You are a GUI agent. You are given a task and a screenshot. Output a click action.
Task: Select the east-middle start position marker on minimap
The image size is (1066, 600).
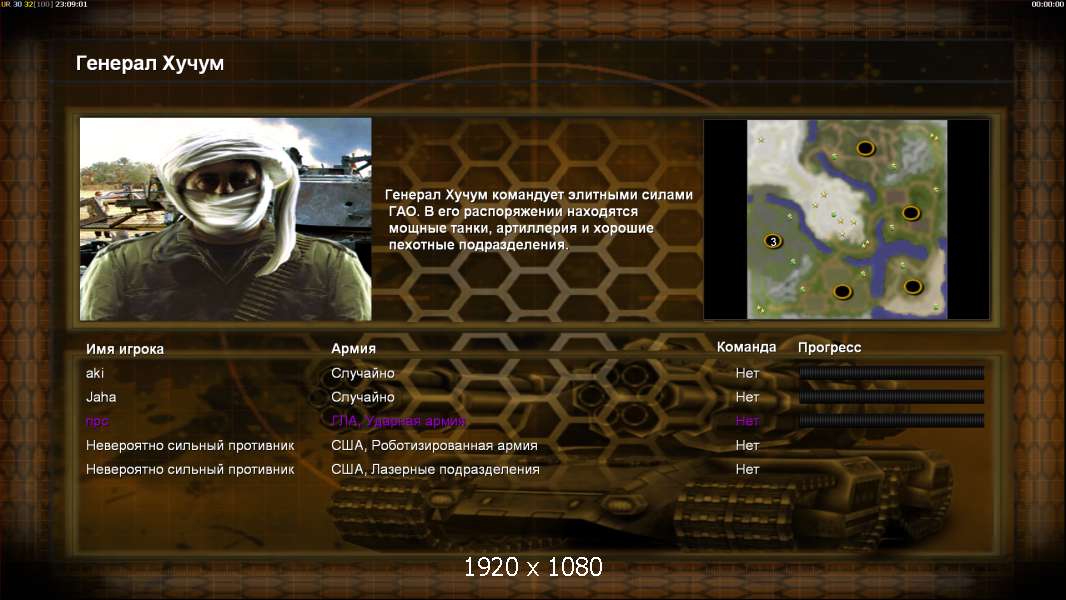pyautogui.click(x=911, y=213)
